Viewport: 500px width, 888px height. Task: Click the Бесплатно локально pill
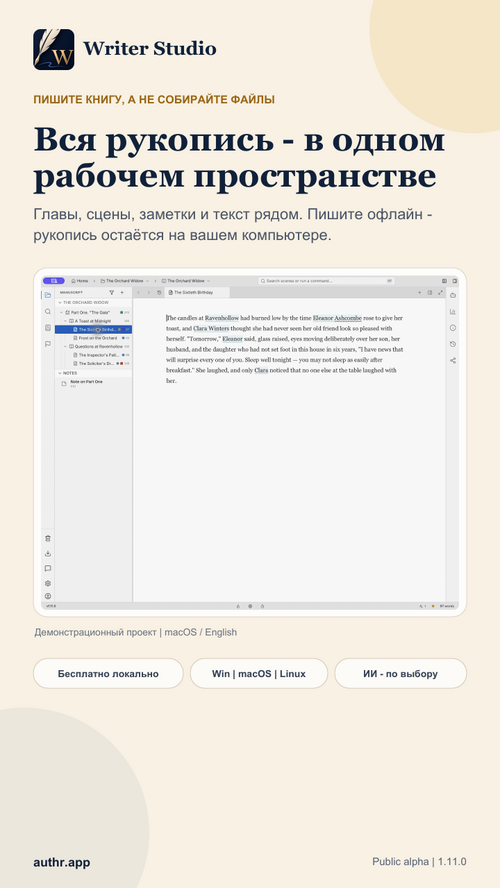tap(108, 674)
